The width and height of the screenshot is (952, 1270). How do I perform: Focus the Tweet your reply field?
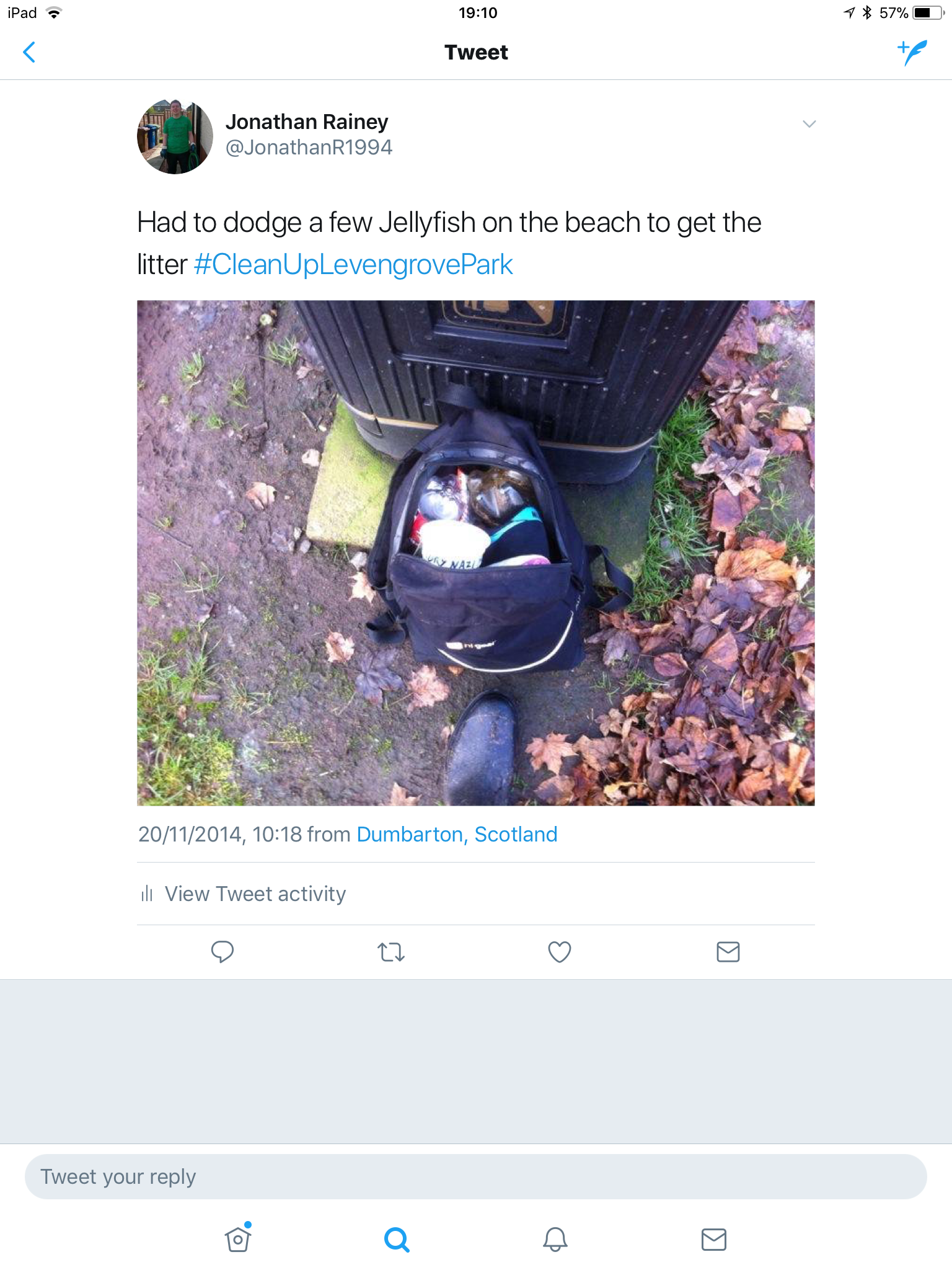point(476,1177)
